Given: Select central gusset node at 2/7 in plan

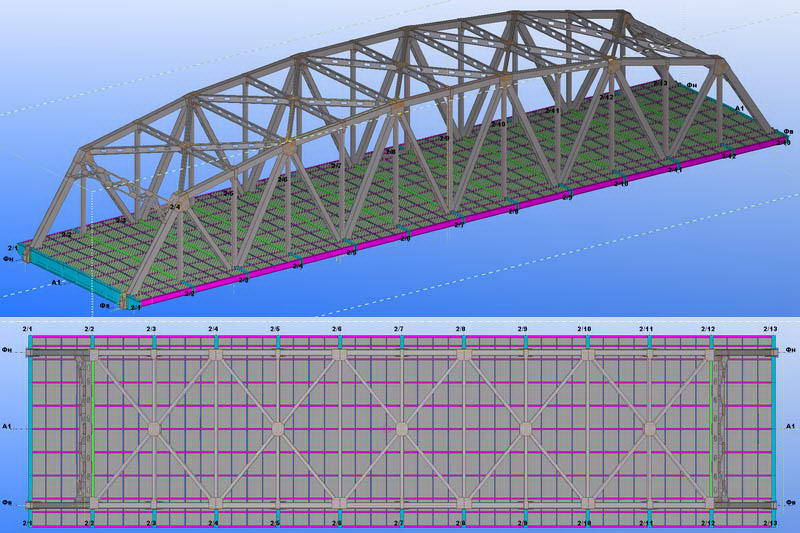Looking at the screenshot, I should pos(401,429).
